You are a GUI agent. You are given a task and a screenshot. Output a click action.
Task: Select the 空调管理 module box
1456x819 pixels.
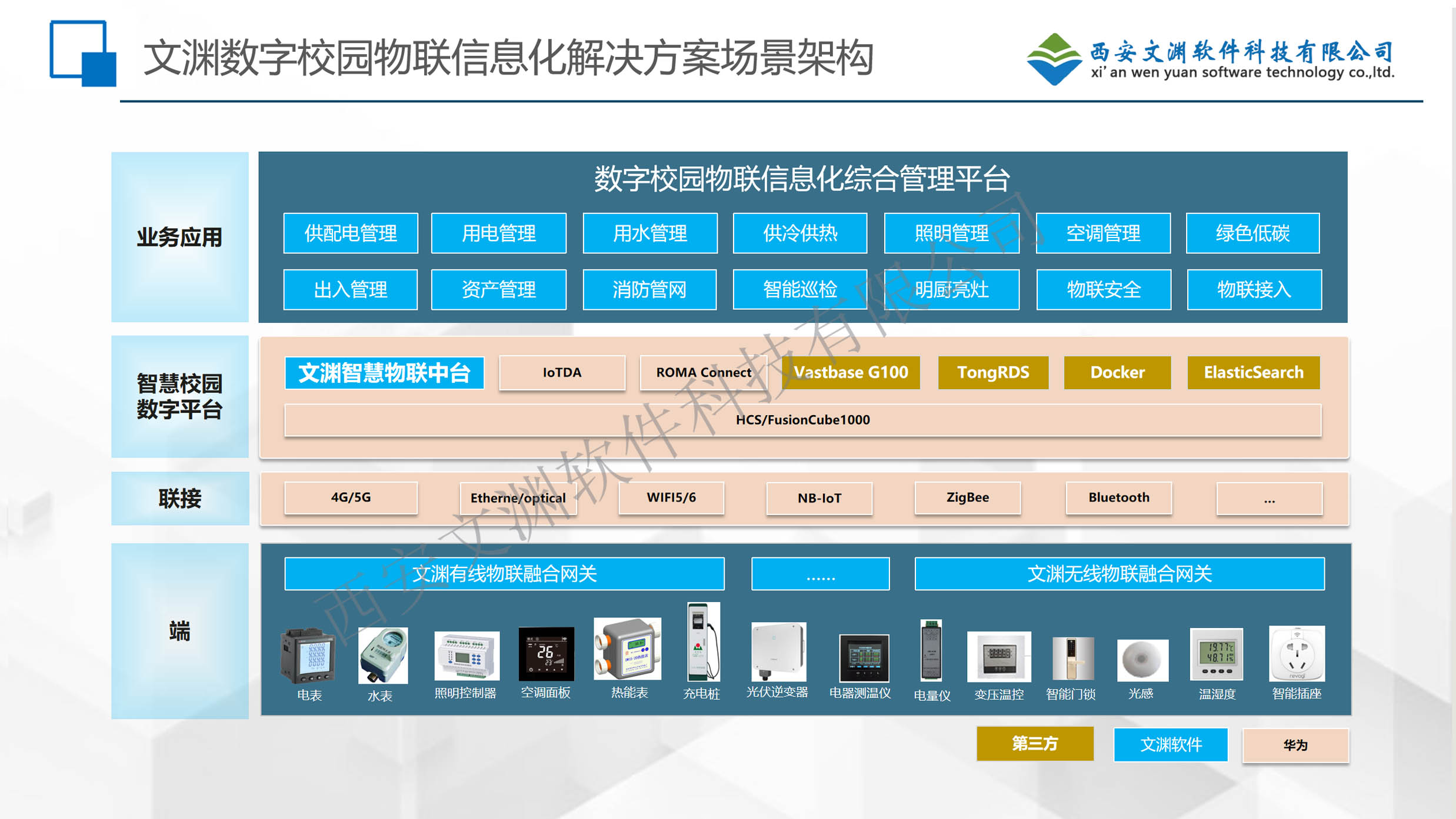(1104, 233)
